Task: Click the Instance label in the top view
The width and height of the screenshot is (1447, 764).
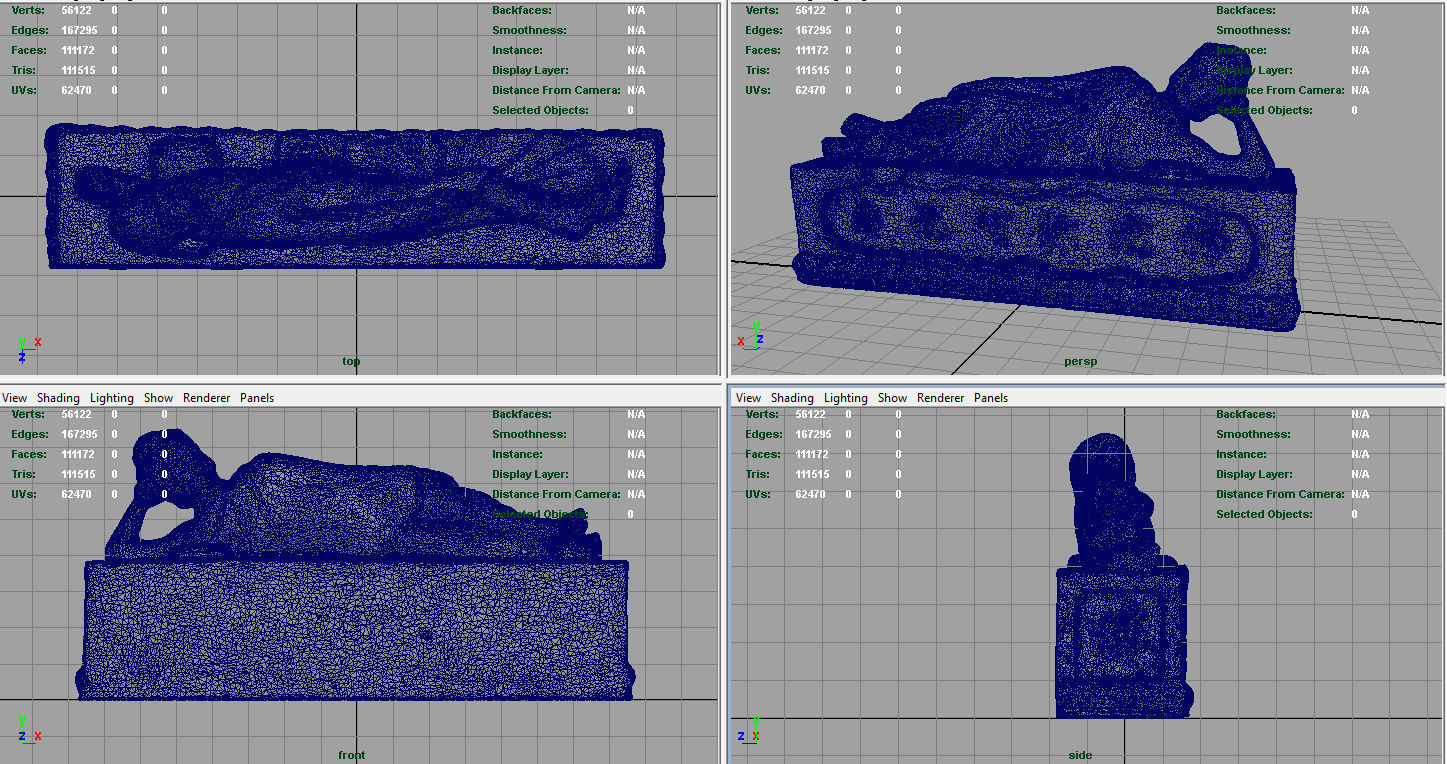Action: pos(517,50)
